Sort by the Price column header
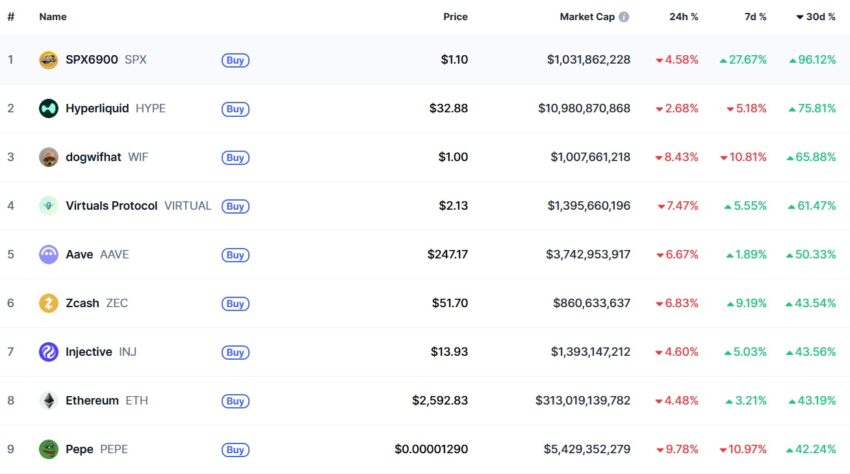The image size is (850, 474). tap(455, 17)
